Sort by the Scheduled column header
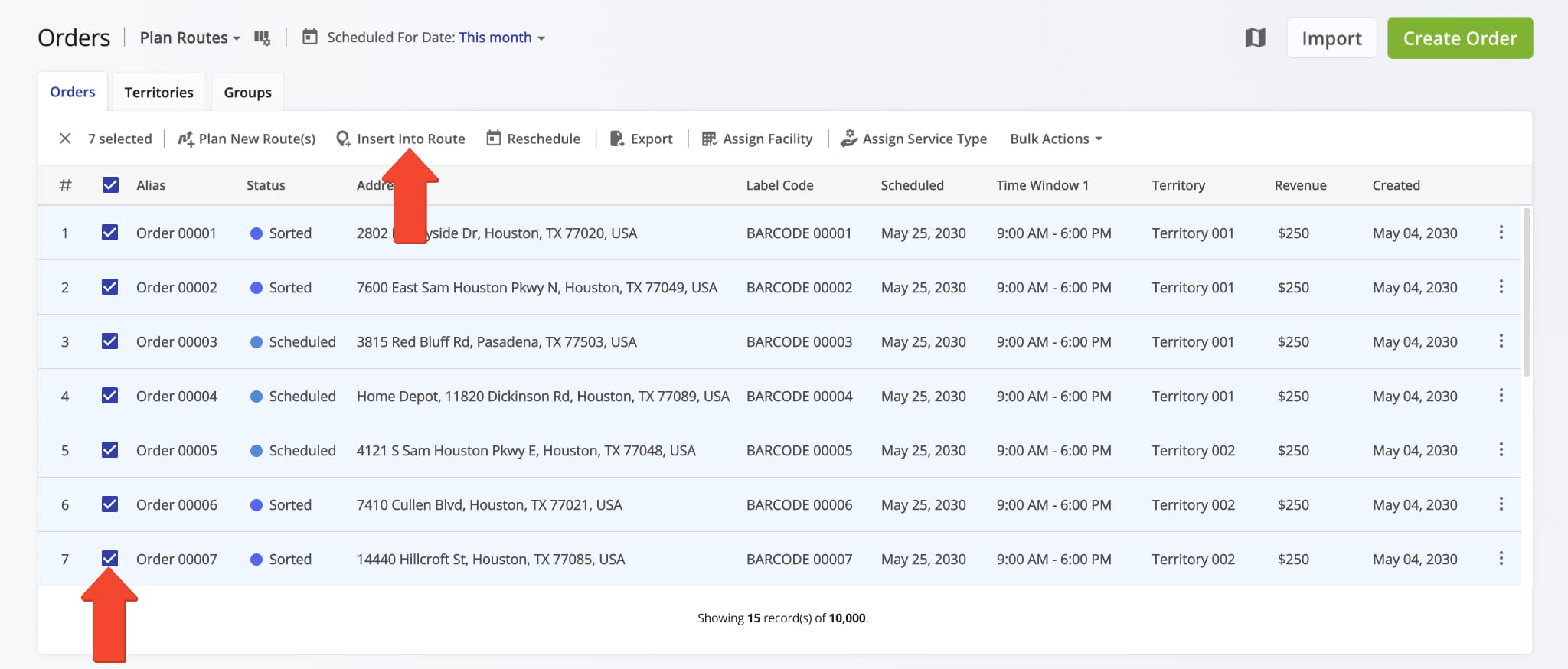The image size is (1568, 669). tap(912, 185)
